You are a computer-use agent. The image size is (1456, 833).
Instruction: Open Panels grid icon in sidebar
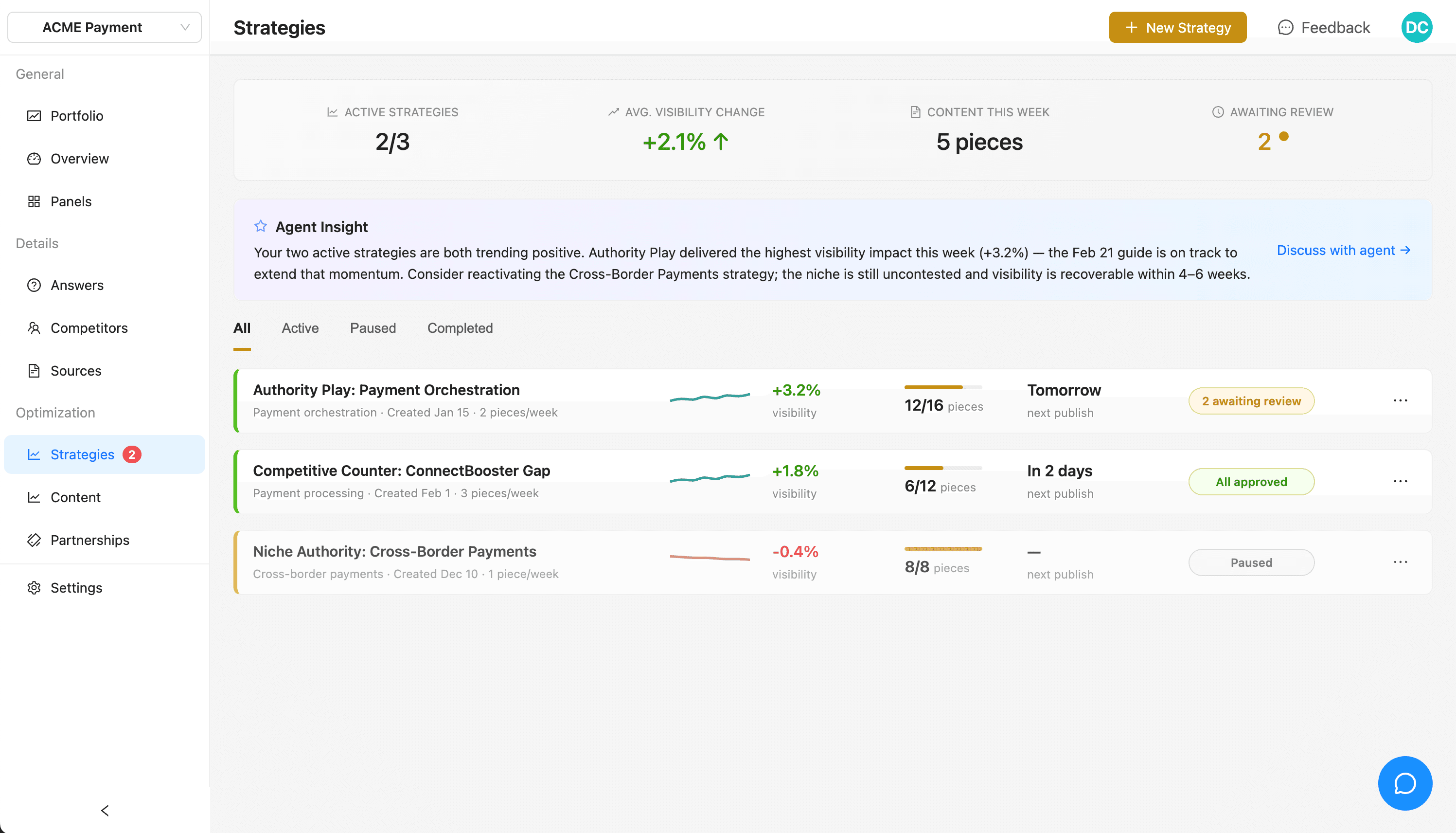(x=34, y=201)
